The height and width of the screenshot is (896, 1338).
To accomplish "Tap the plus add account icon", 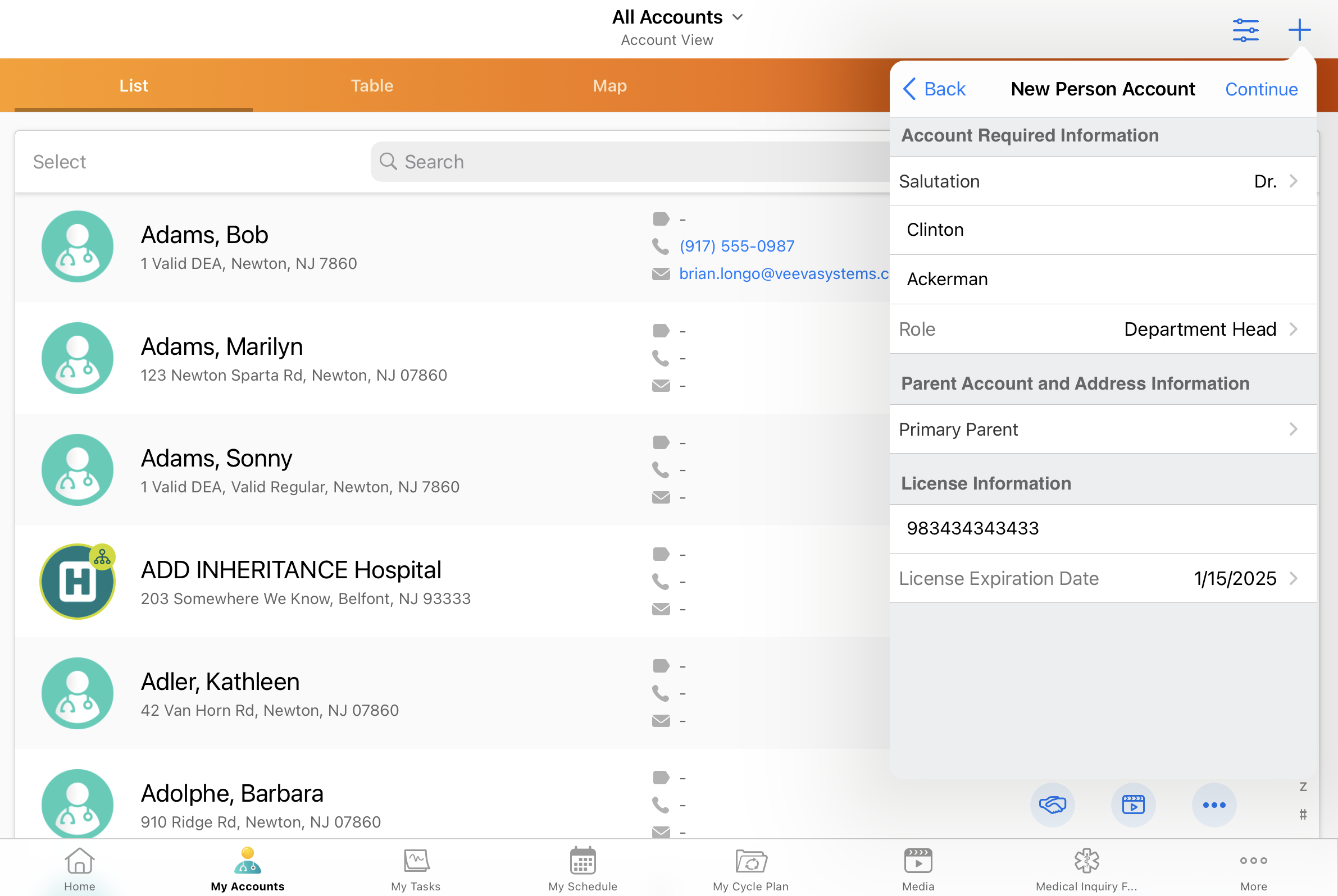I will 1299,30.
